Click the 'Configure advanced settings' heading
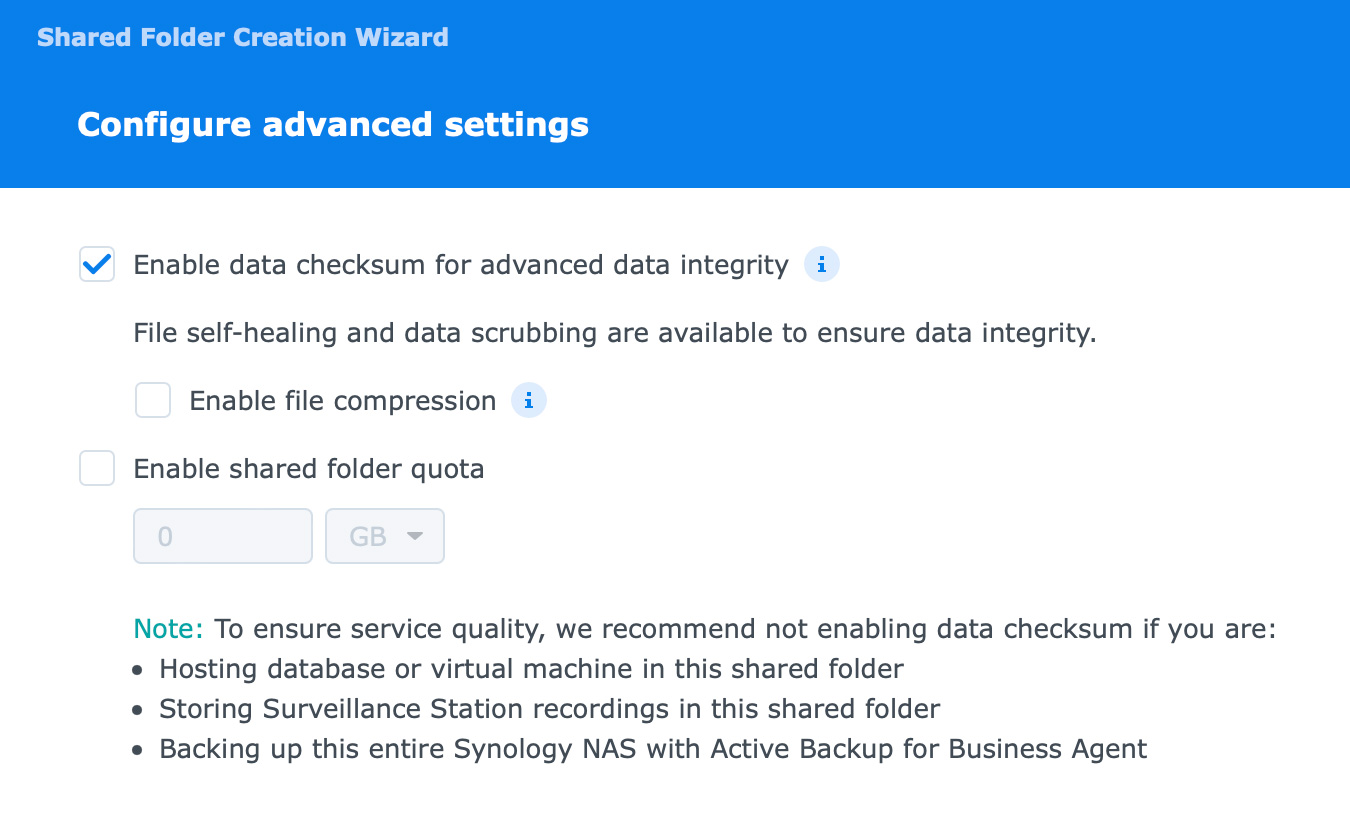The width and height of the screenshot is (1350, 824). [x=332, y=125]
